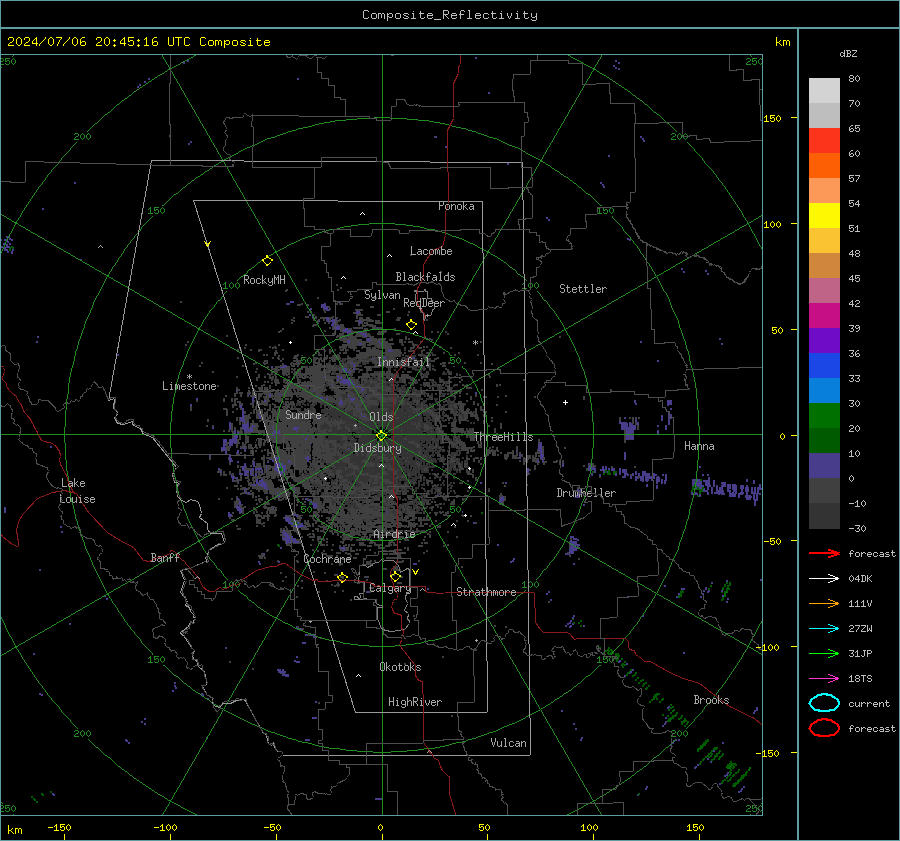The height and width of the screenshot is (841, 900).
Task: Select the light gray 70-80 dBZ swatch
Action: 824,91
